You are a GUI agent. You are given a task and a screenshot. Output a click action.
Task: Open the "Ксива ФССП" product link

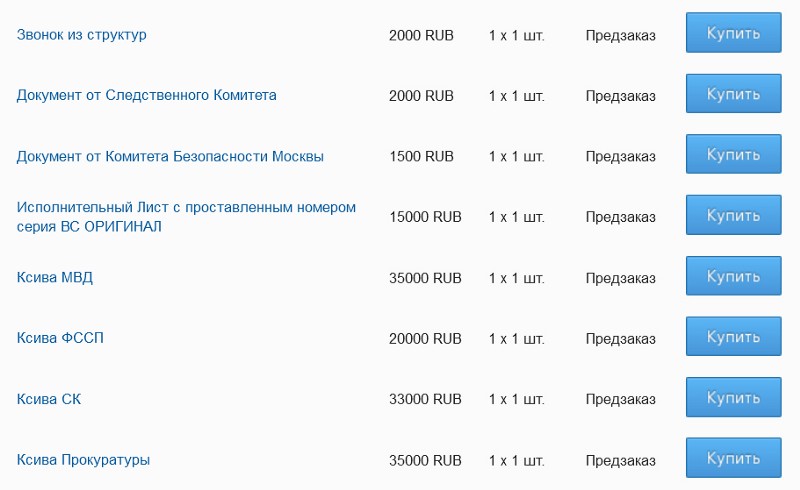60,338
